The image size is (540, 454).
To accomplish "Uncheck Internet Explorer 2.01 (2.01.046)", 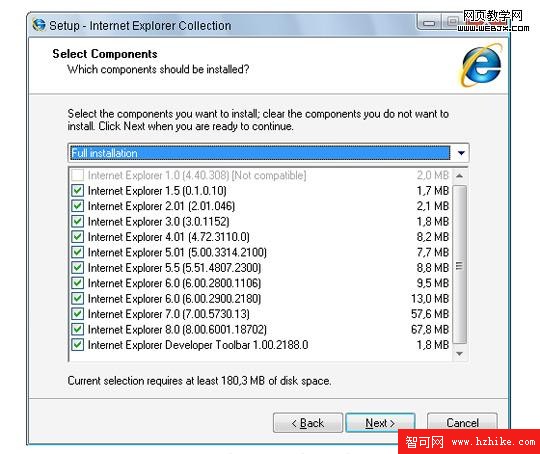I will pyautogui.click(x=77, y=206).
